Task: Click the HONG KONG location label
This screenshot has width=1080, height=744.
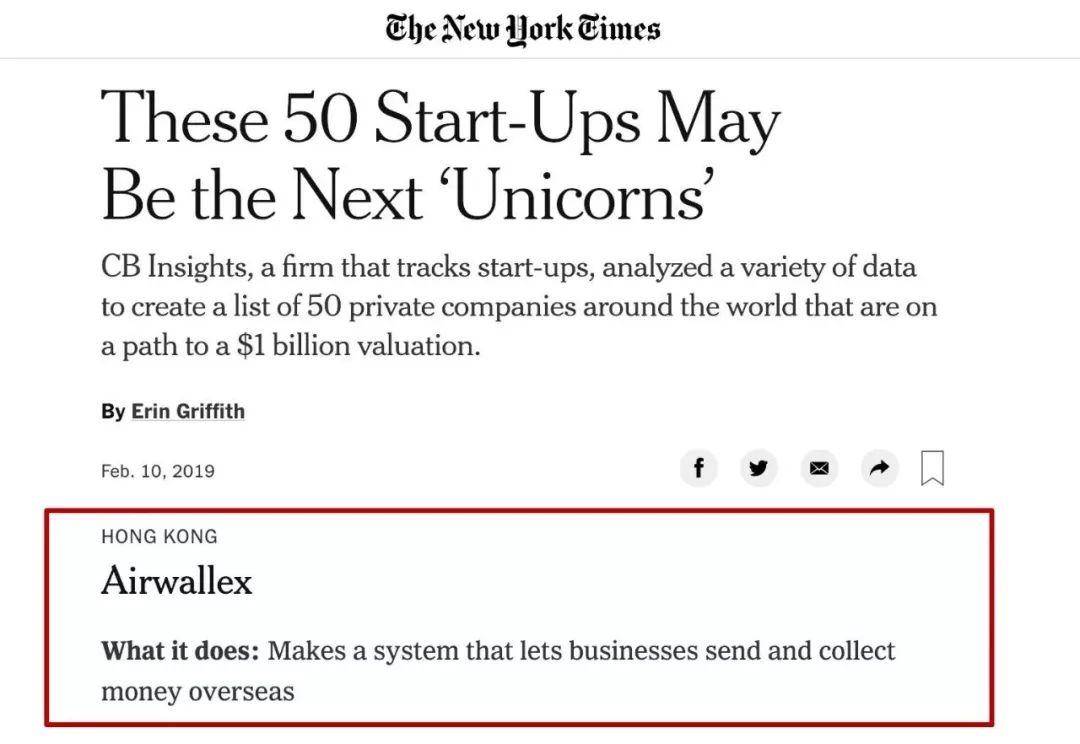Action: (159, 537)
